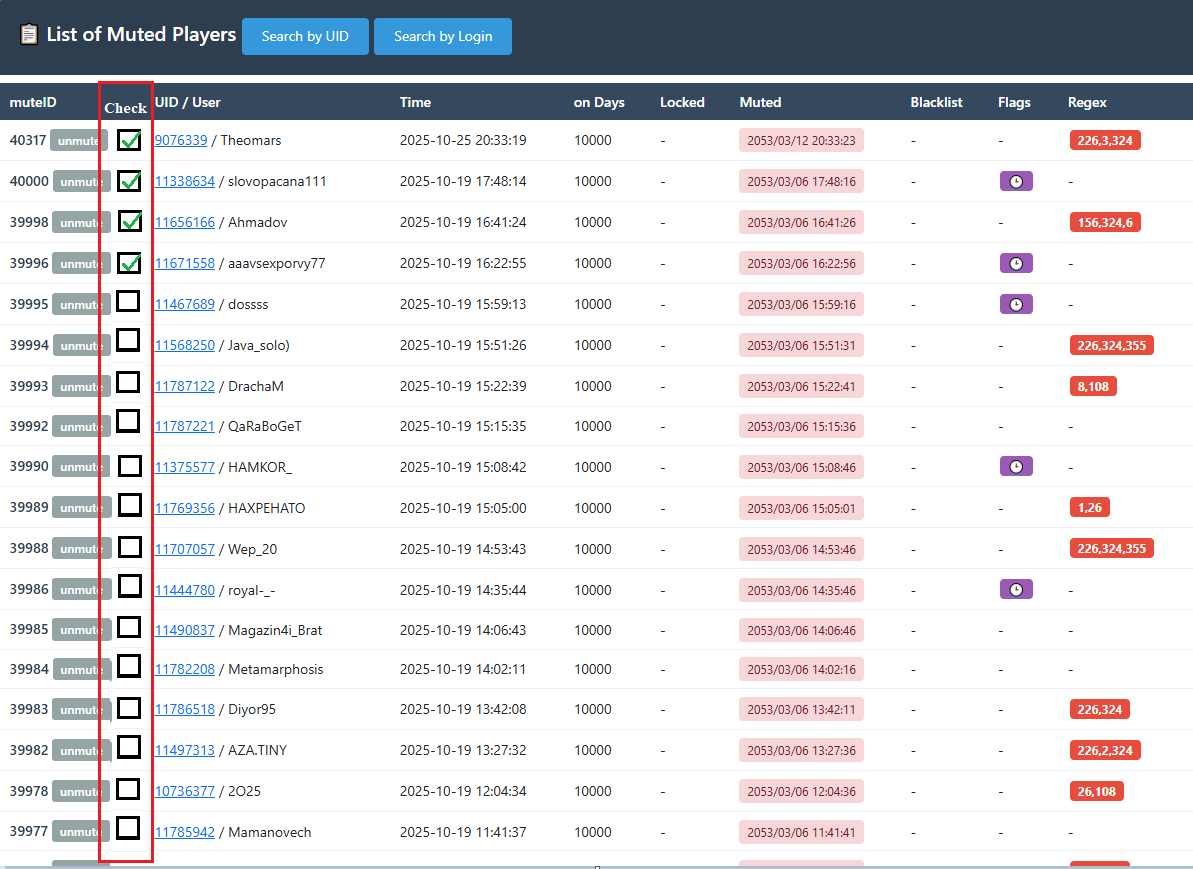Click the clock flag icon for royal-_-

point(1016,589)
